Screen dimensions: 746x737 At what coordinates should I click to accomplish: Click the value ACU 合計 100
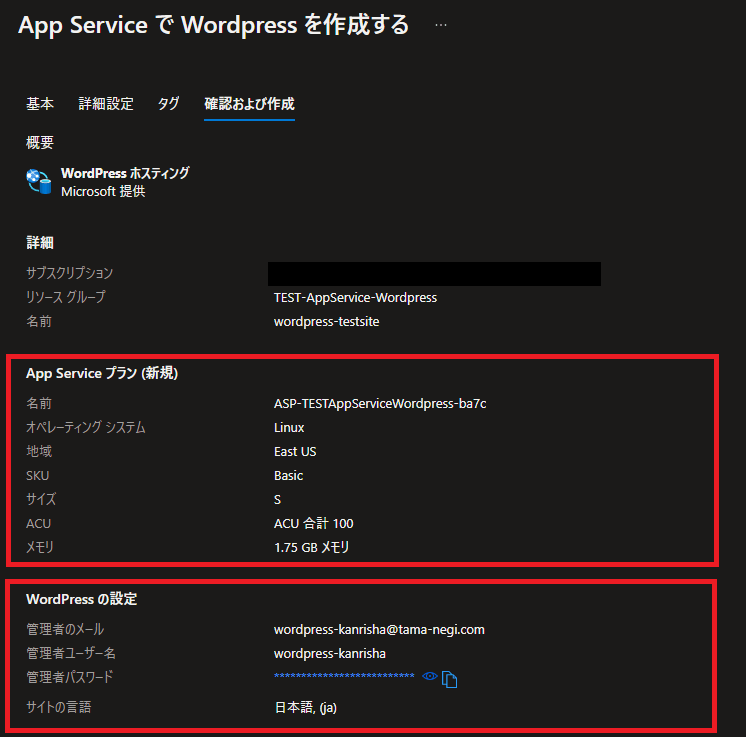[x=314, y=523]
